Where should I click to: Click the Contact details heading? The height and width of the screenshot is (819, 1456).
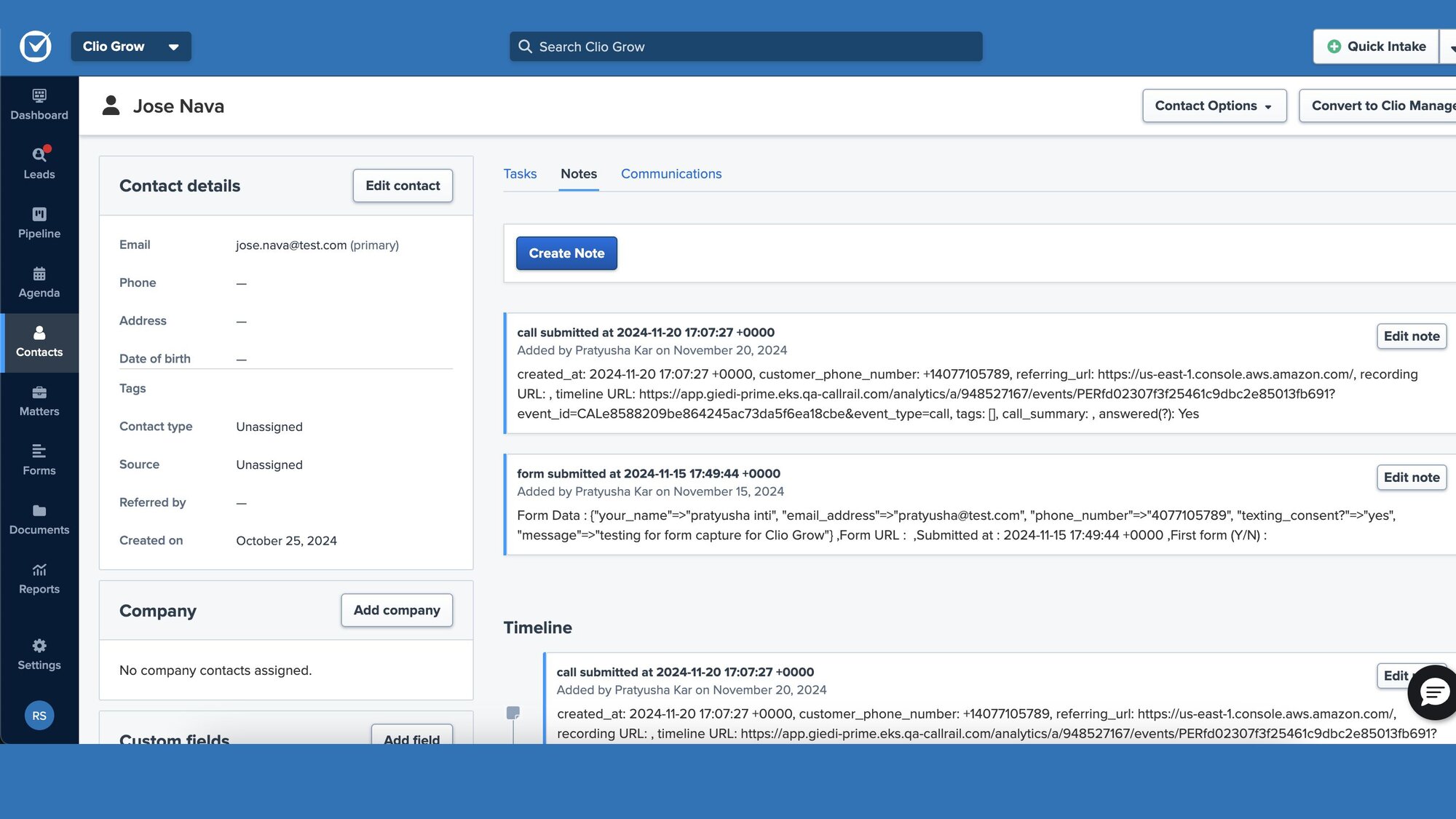click(x=180, y=186)
